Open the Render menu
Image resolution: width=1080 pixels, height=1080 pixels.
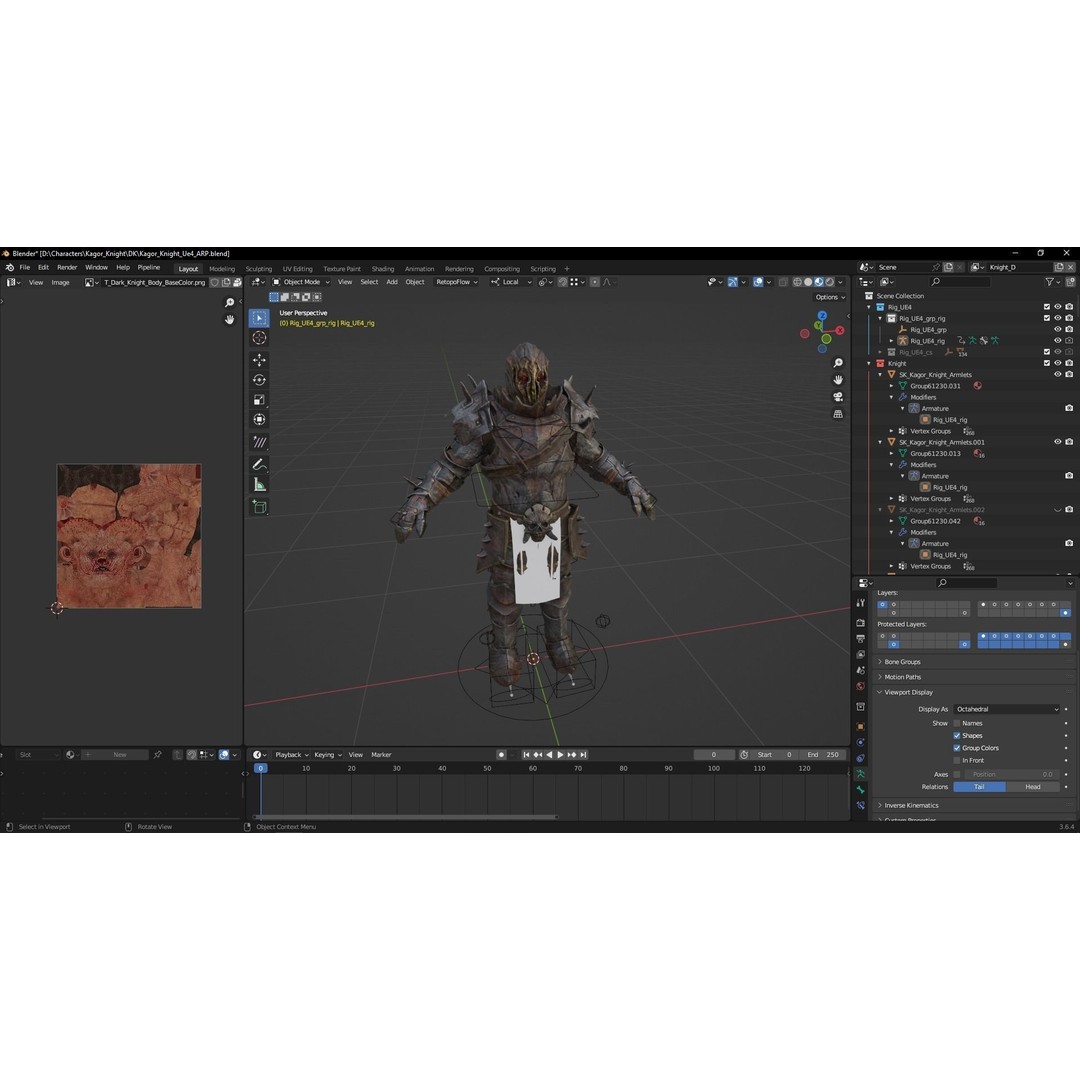(x=67, y=267)
